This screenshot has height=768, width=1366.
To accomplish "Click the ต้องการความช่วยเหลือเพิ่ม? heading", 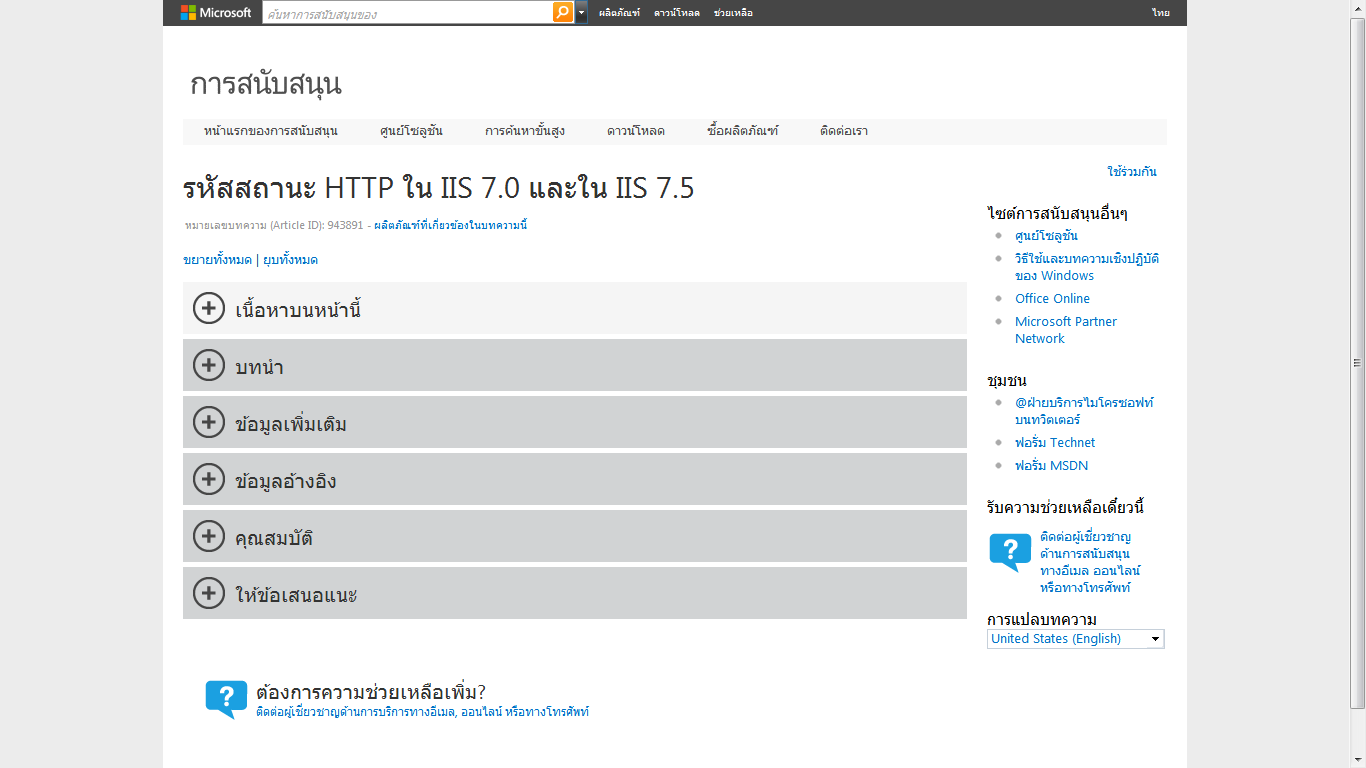I will point(371,692).
